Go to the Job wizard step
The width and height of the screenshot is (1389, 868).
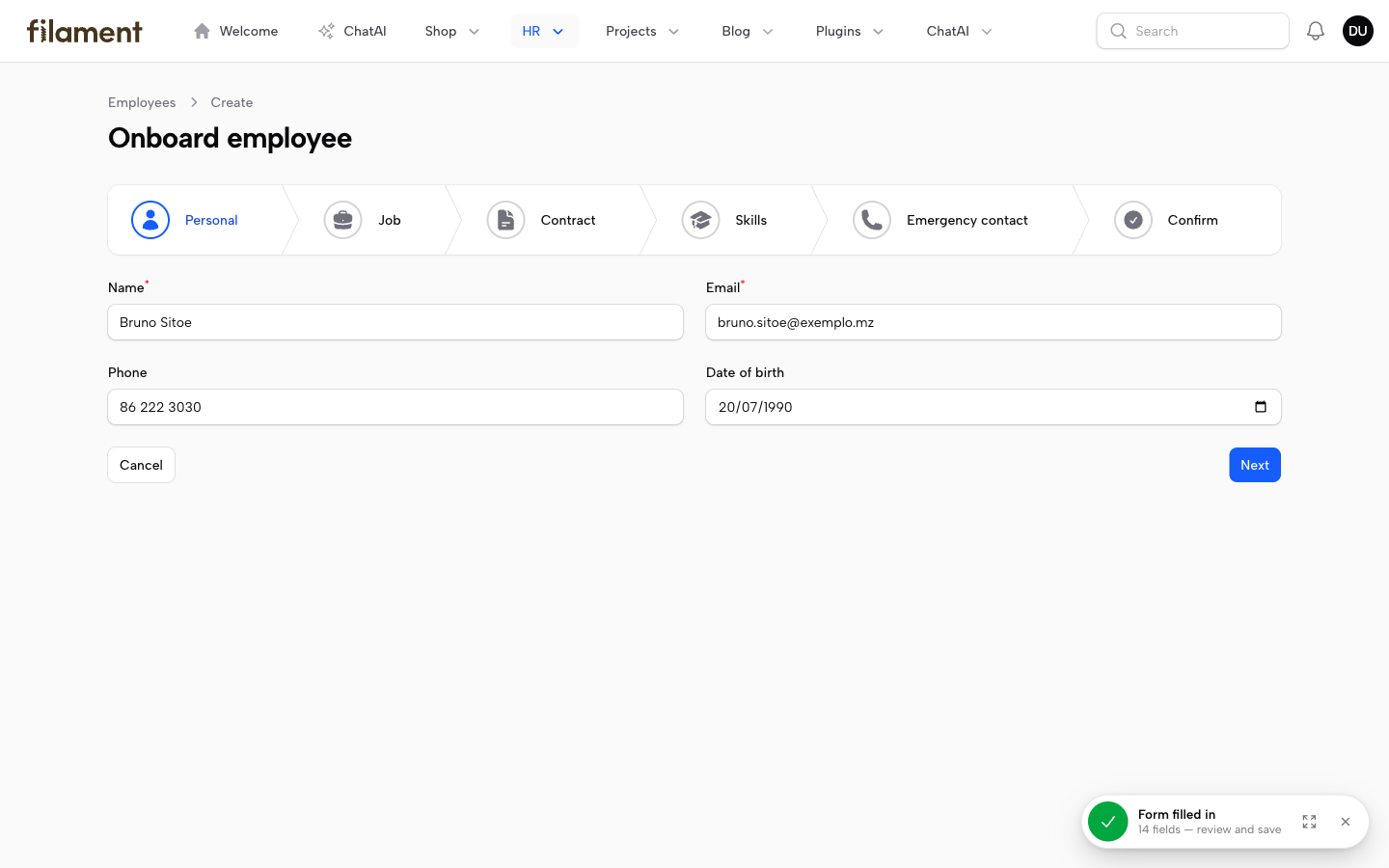point(365,220)
